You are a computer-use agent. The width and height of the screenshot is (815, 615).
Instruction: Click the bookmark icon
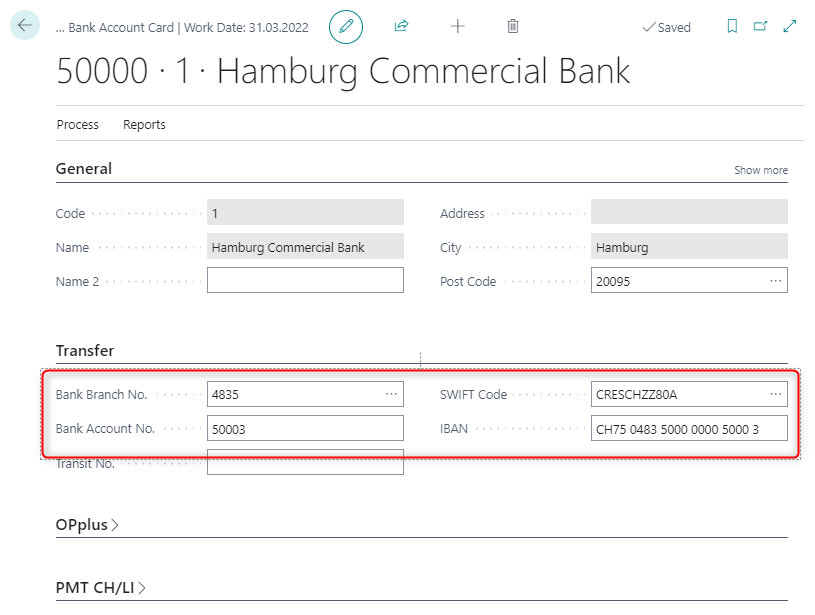(x=732, y=27)
